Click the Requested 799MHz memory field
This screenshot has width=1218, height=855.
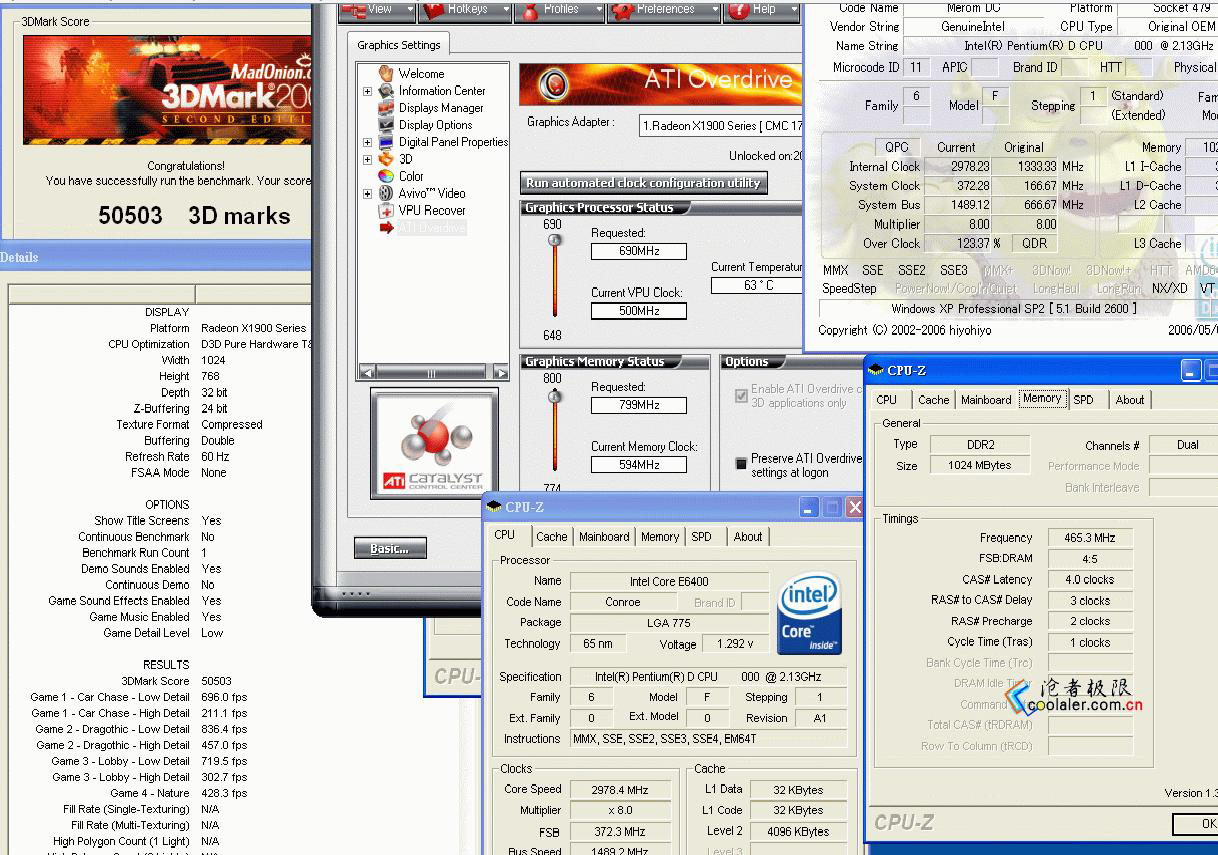tap(639, 405)
